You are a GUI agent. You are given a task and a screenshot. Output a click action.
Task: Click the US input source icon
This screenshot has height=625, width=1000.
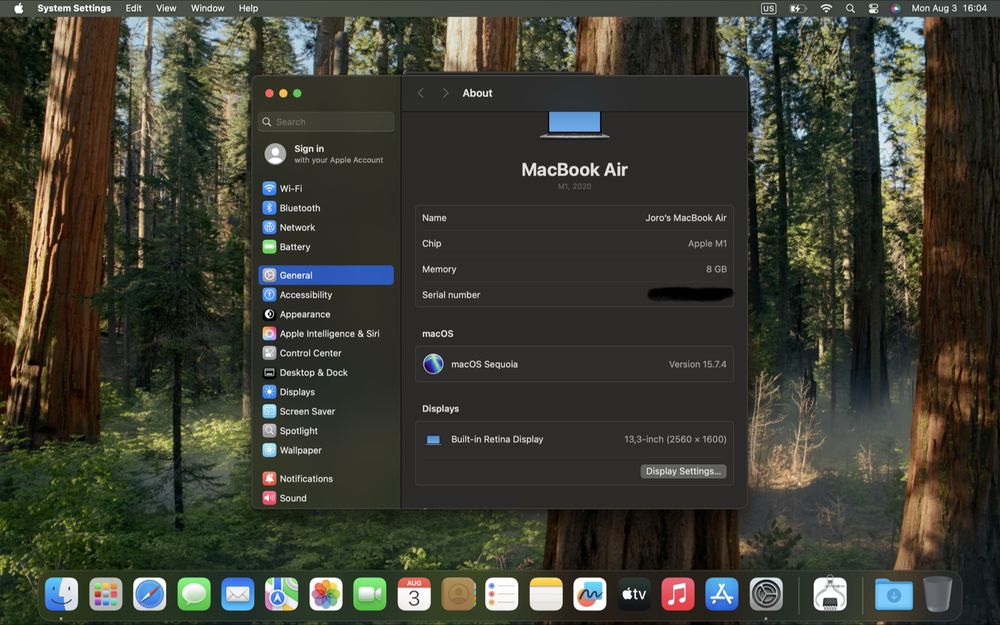tap(768, 8)
